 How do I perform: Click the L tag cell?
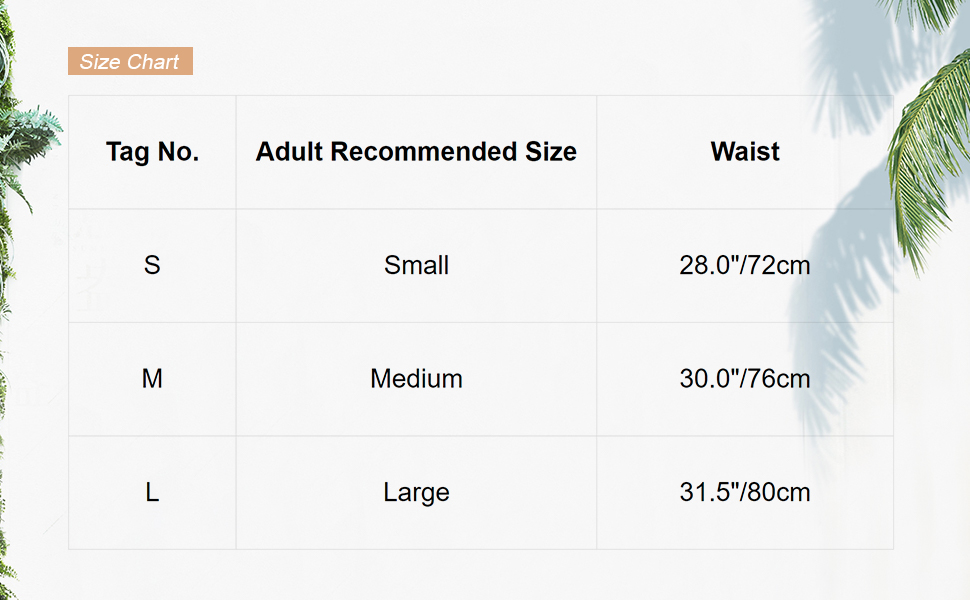point(152,492)
